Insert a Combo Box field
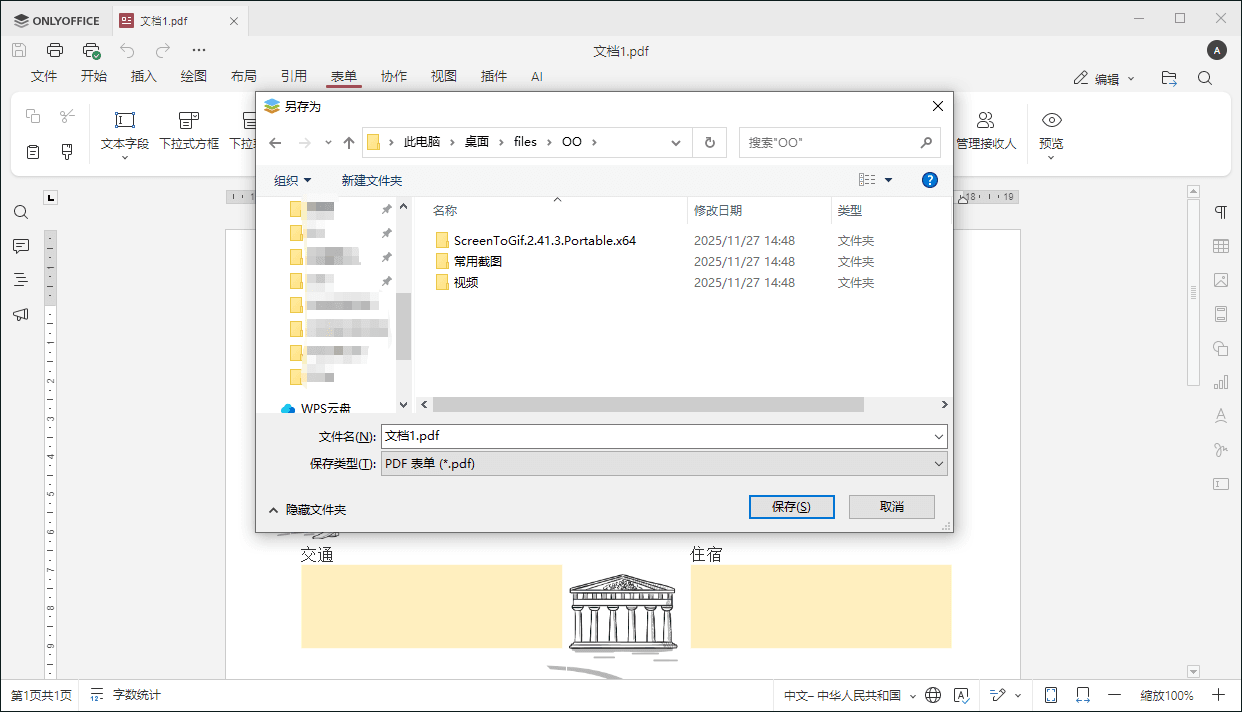This screenshot has height=712, width=1242. (x=189, y=131)
